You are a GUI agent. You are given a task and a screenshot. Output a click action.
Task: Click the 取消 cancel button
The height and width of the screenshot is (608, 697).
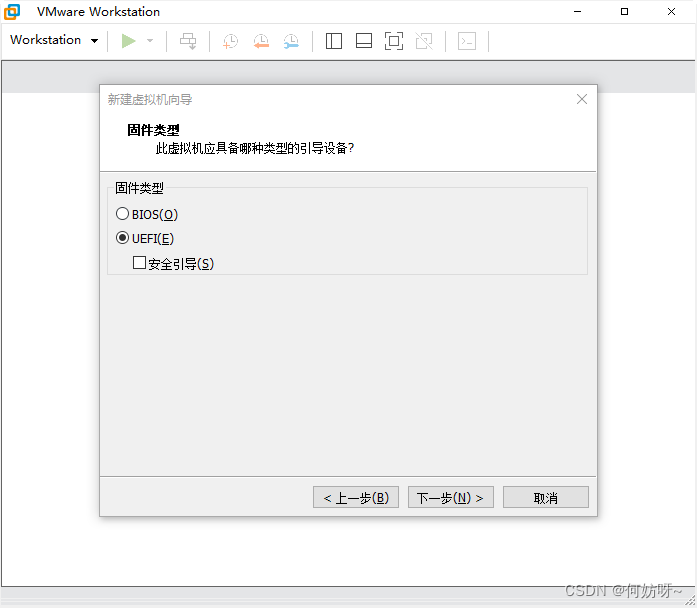coord(546,497)
